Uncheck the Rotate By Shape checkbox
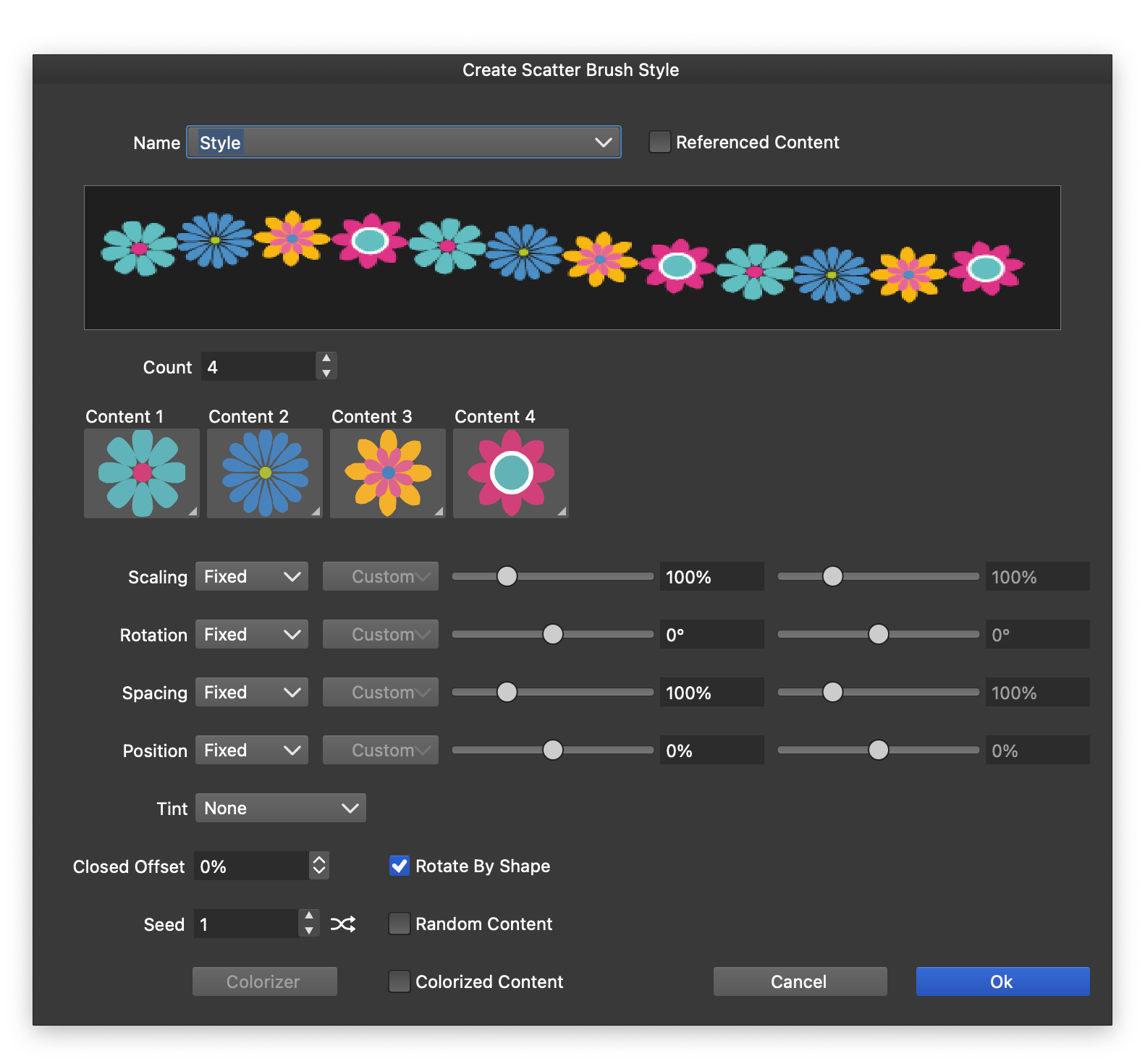This screenshot has height=1064, width=1145. coord(400,866)
